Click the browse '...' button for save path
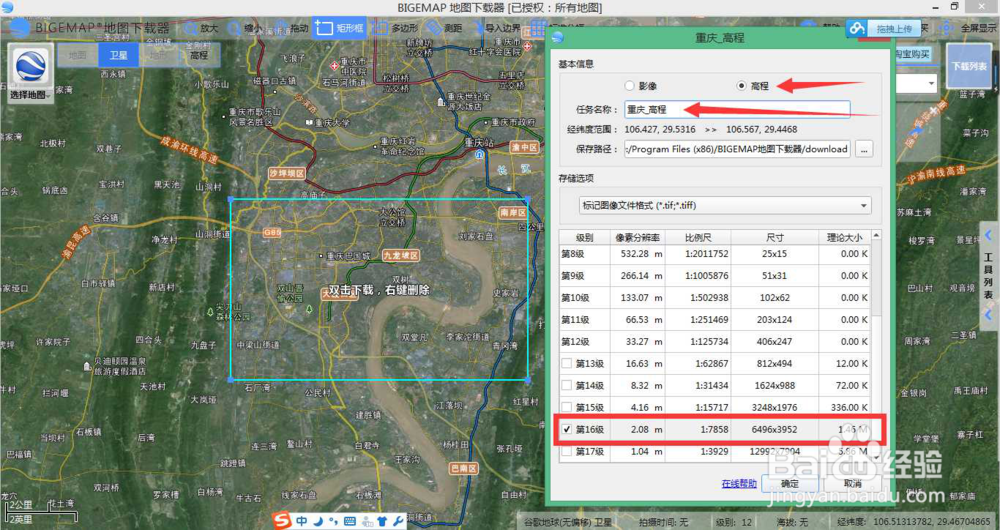Viewport: 1000px width, 530px height. point(864,149)
